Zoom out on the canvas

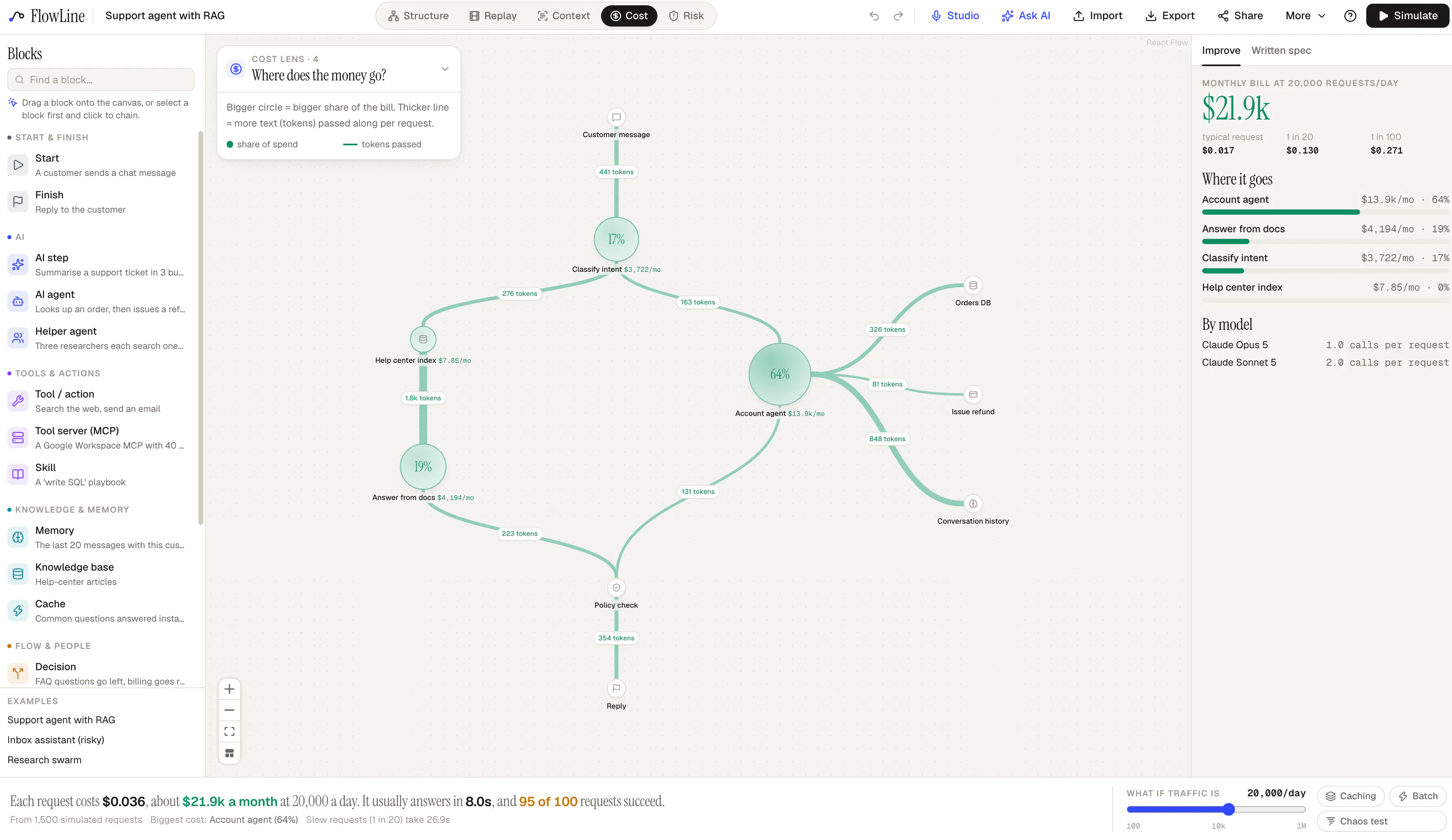(229, 710)
